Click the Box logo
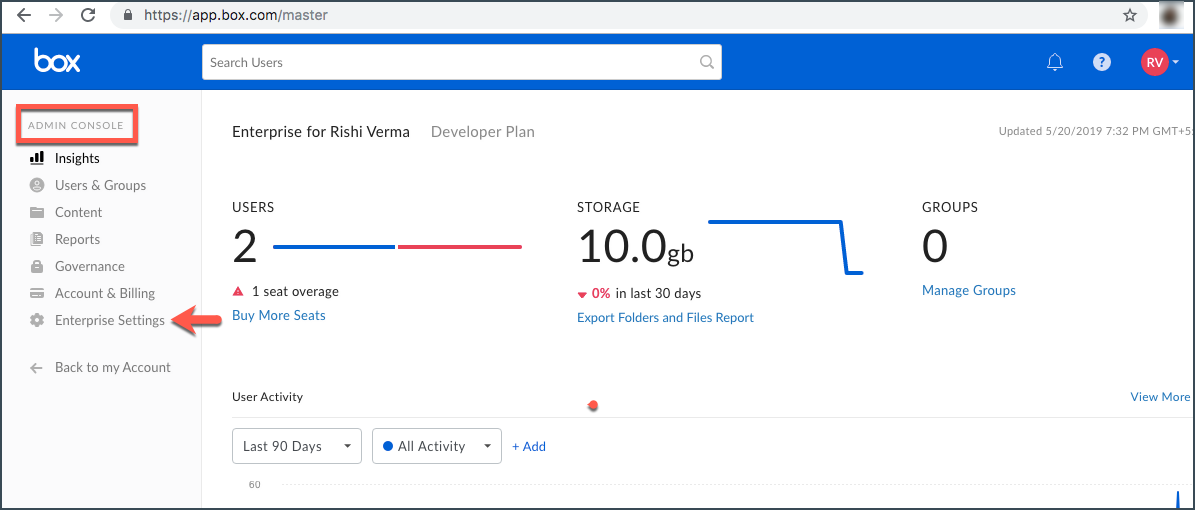 57,60
